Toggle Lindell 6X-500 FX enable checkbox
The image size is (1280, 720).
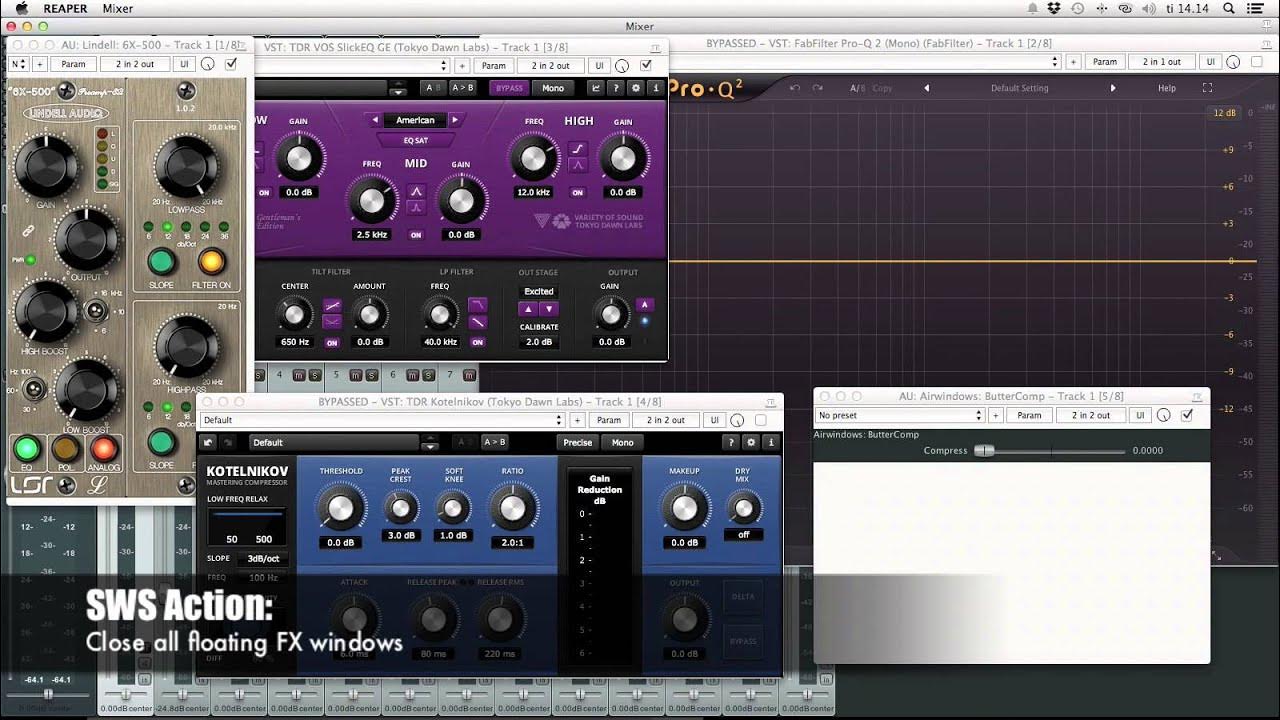click(231, 64)
